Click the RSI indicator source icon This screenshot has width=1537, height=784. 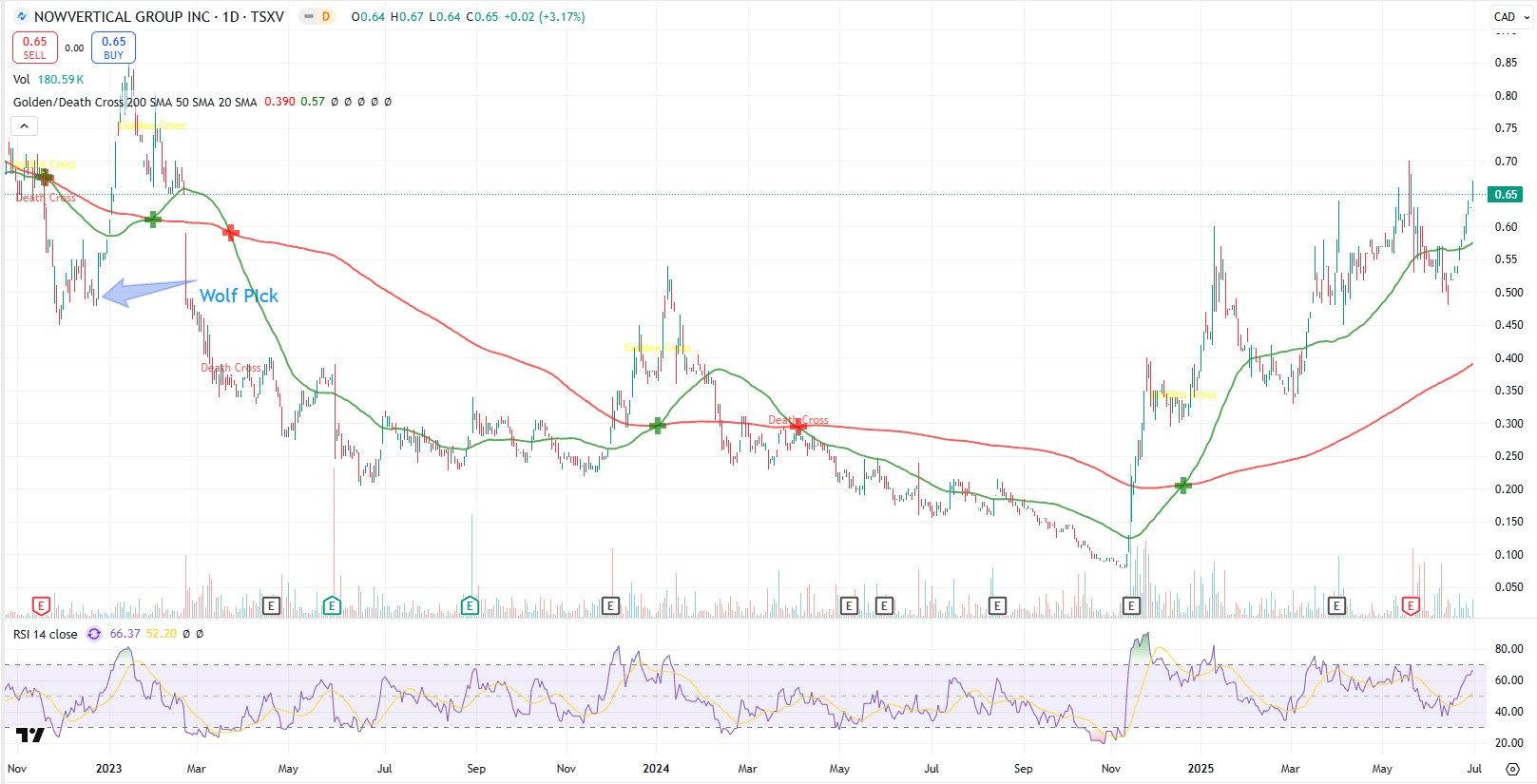point(93,634)
